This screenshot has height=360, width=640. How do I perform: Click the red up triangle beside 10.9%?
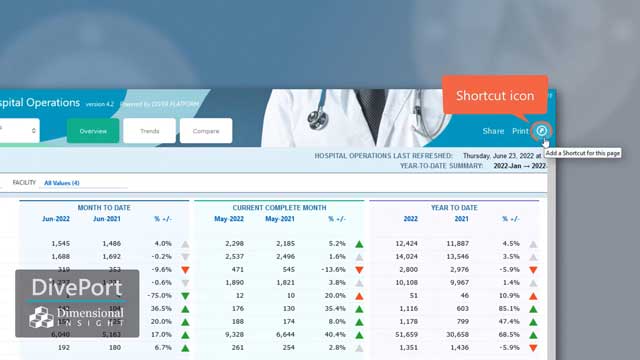coord(533,296)
